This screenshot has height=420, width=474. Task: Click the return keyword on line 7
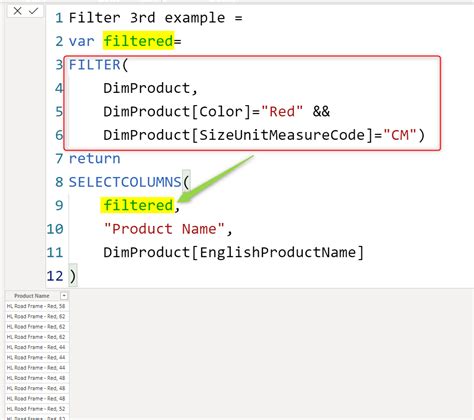point(94,159)
